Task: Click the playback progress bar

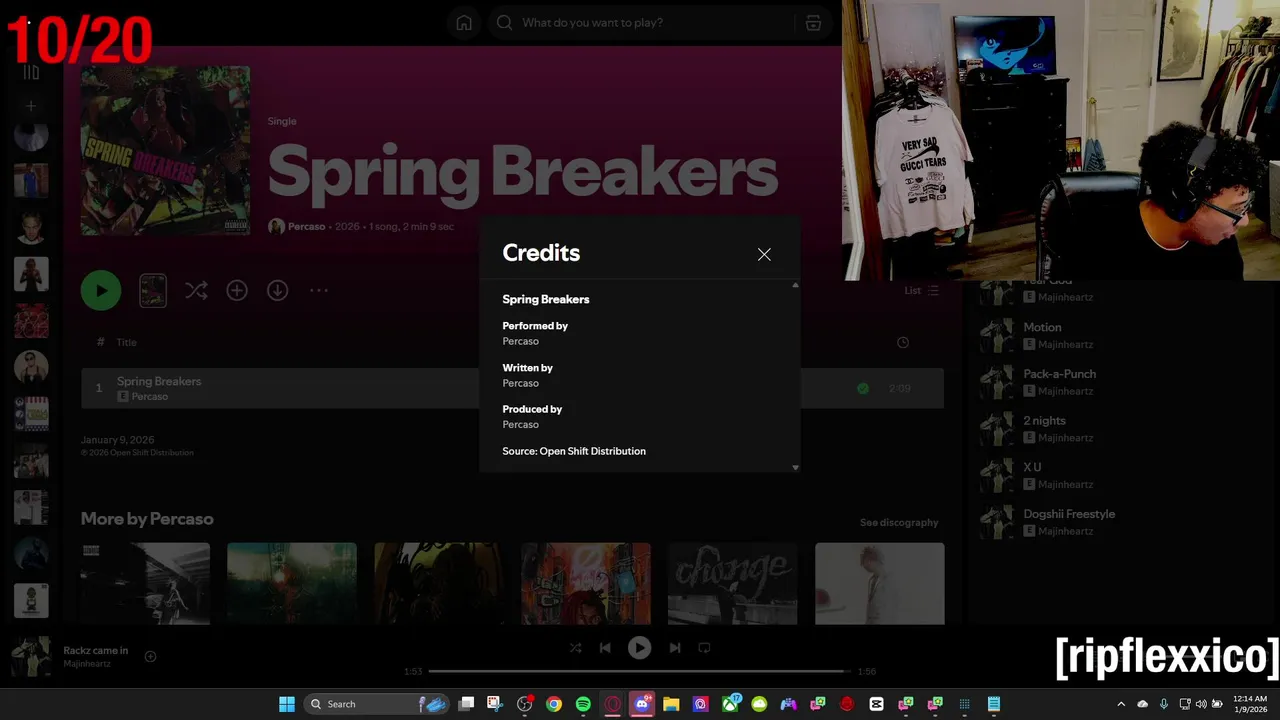Action: (x=640, y=671)
